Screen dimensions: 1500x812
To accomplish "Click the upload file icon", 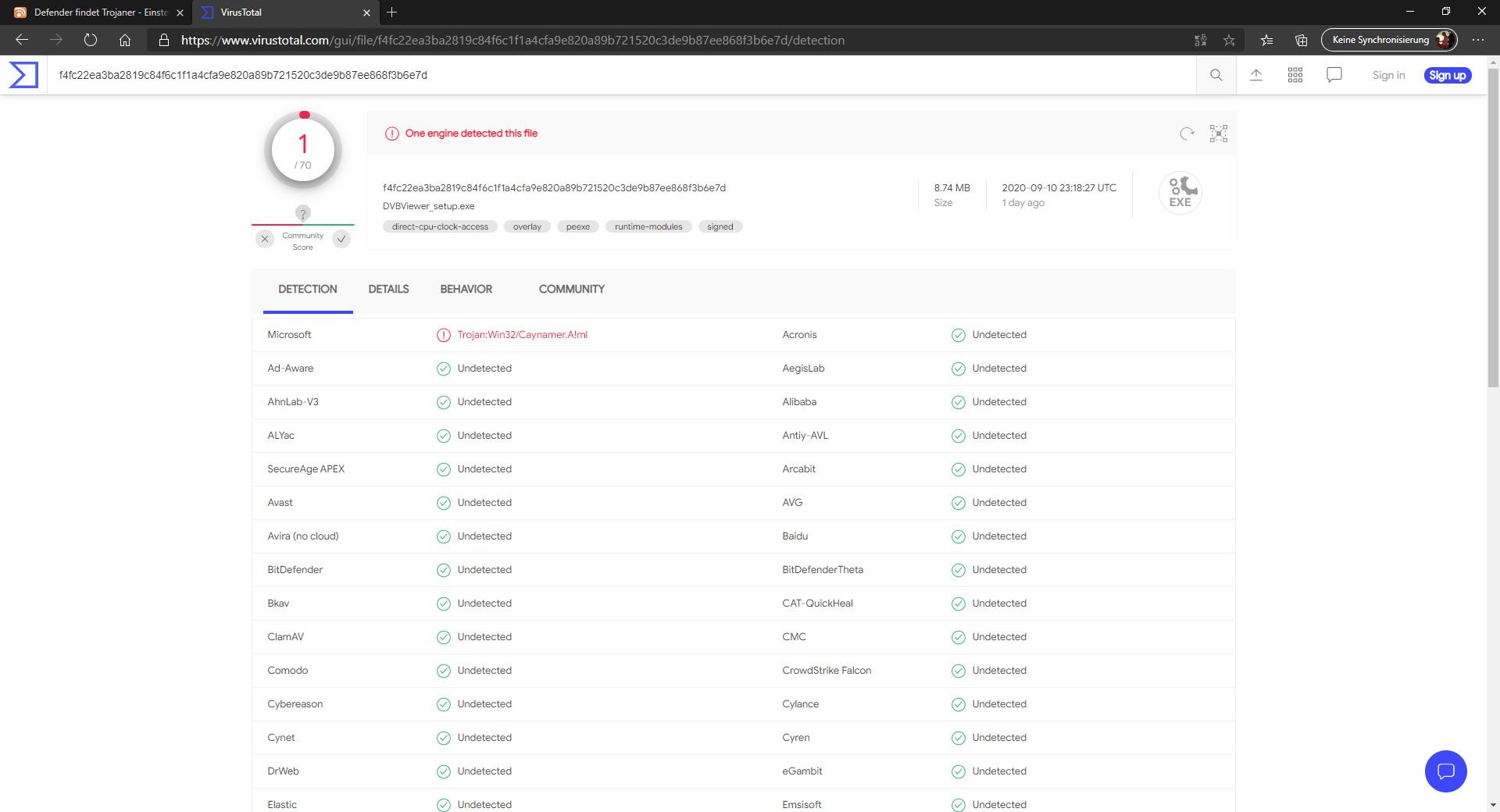I will [x=1256, y=75].
